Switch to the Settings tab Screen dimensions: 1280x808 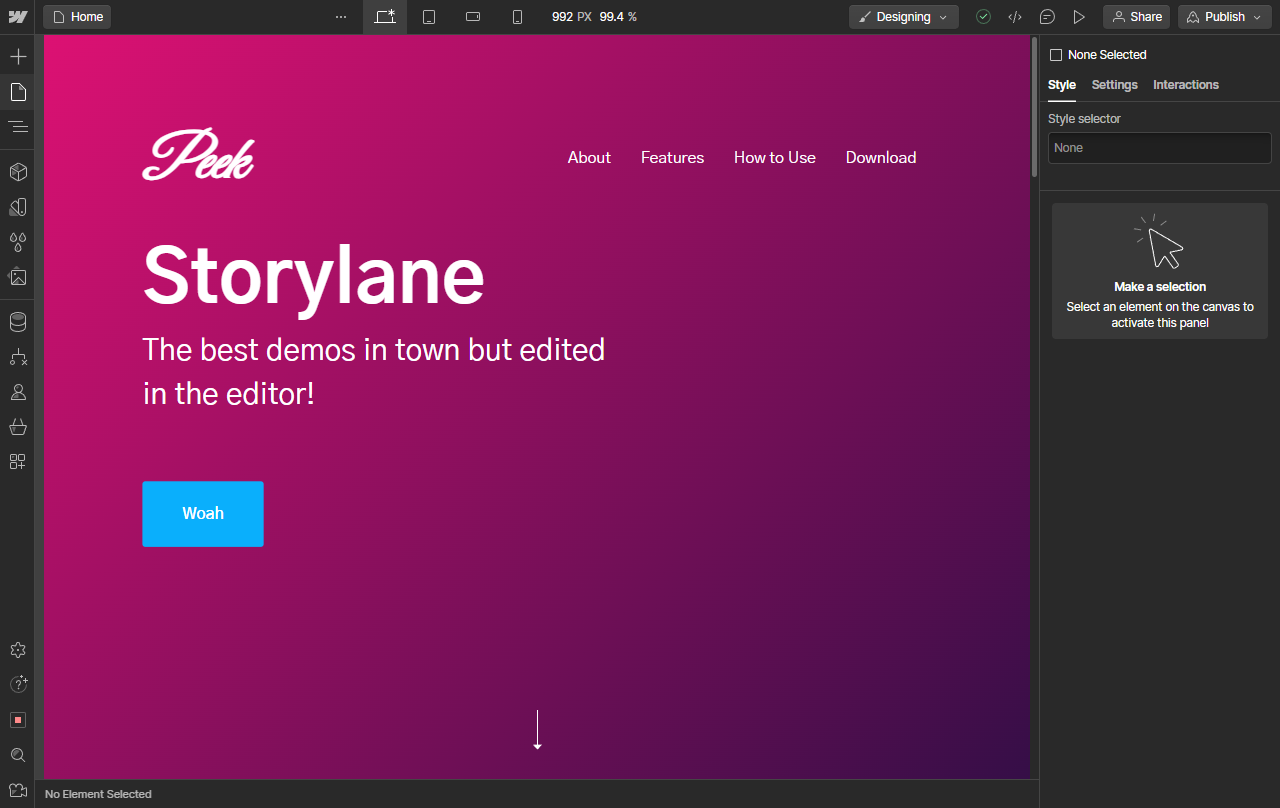(x=1114, y=85)
